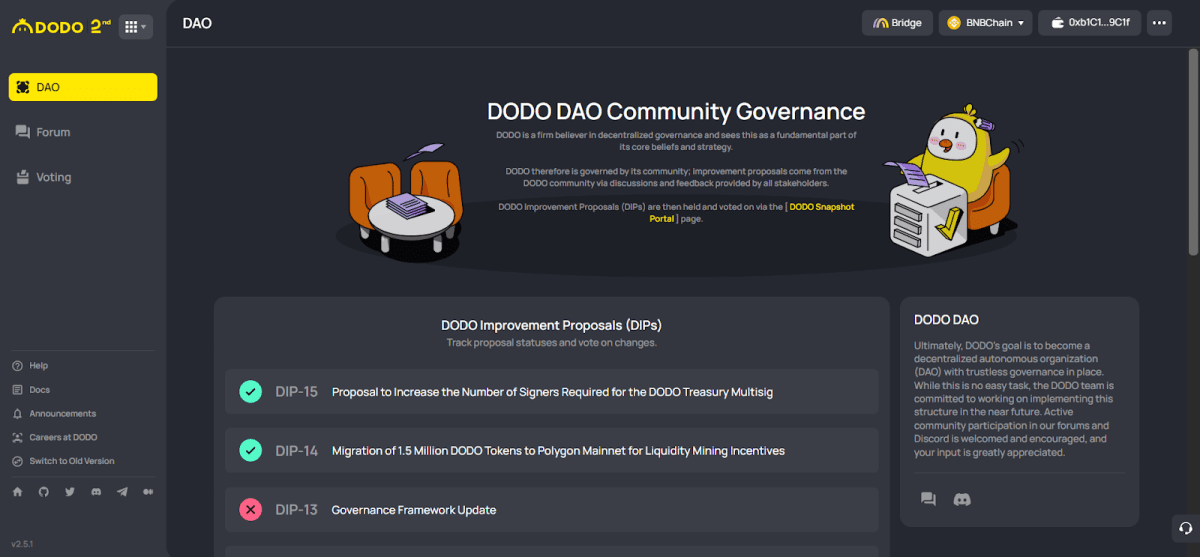
Task: Click the Switch to Old Version icon
Action: (17, 461)
